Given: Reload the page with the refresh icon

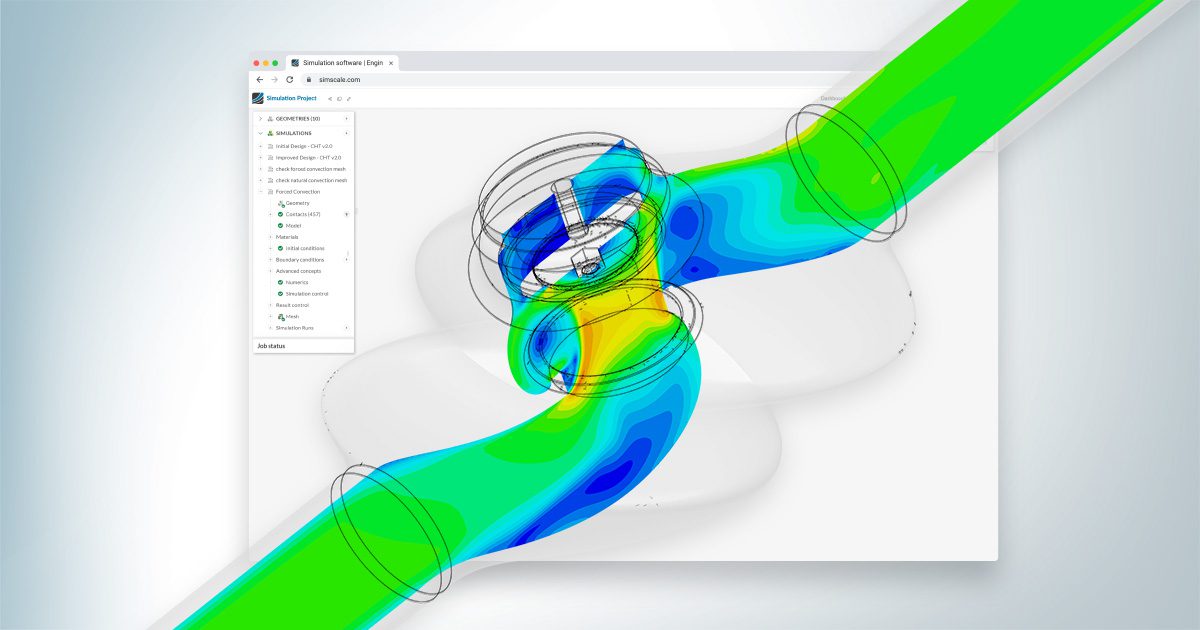Looking at the screenshot, I should tap(290, 79).
